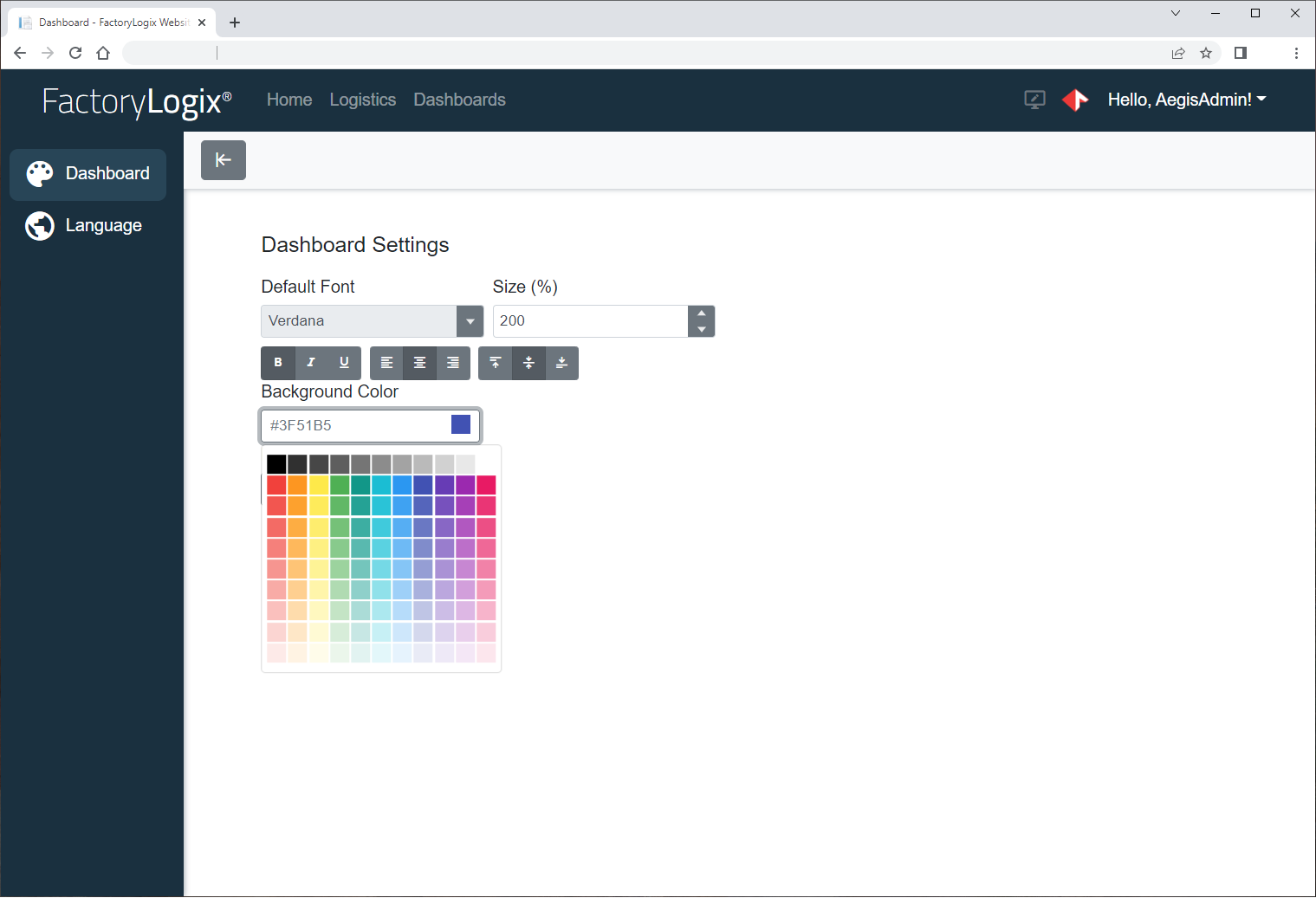The width and height of the screenshot is (1316, 898).
Task: Select center text alignment
Action: click(419, 363)
